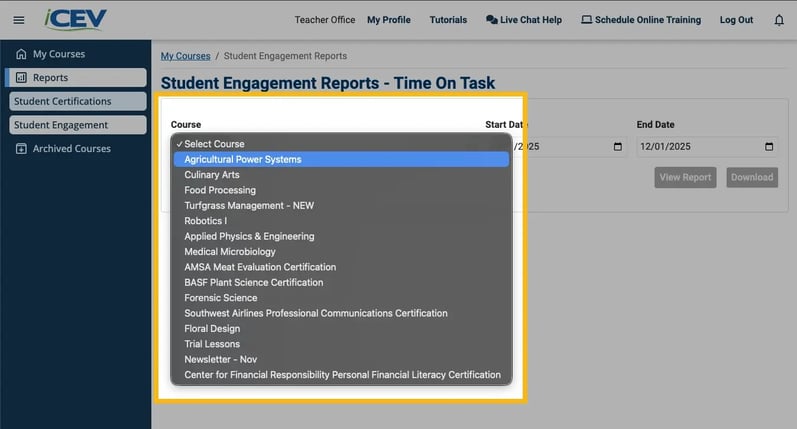This screenshot has width=797, height=429.
Task: Open Student Certifications report
Action: pos(78,101)
